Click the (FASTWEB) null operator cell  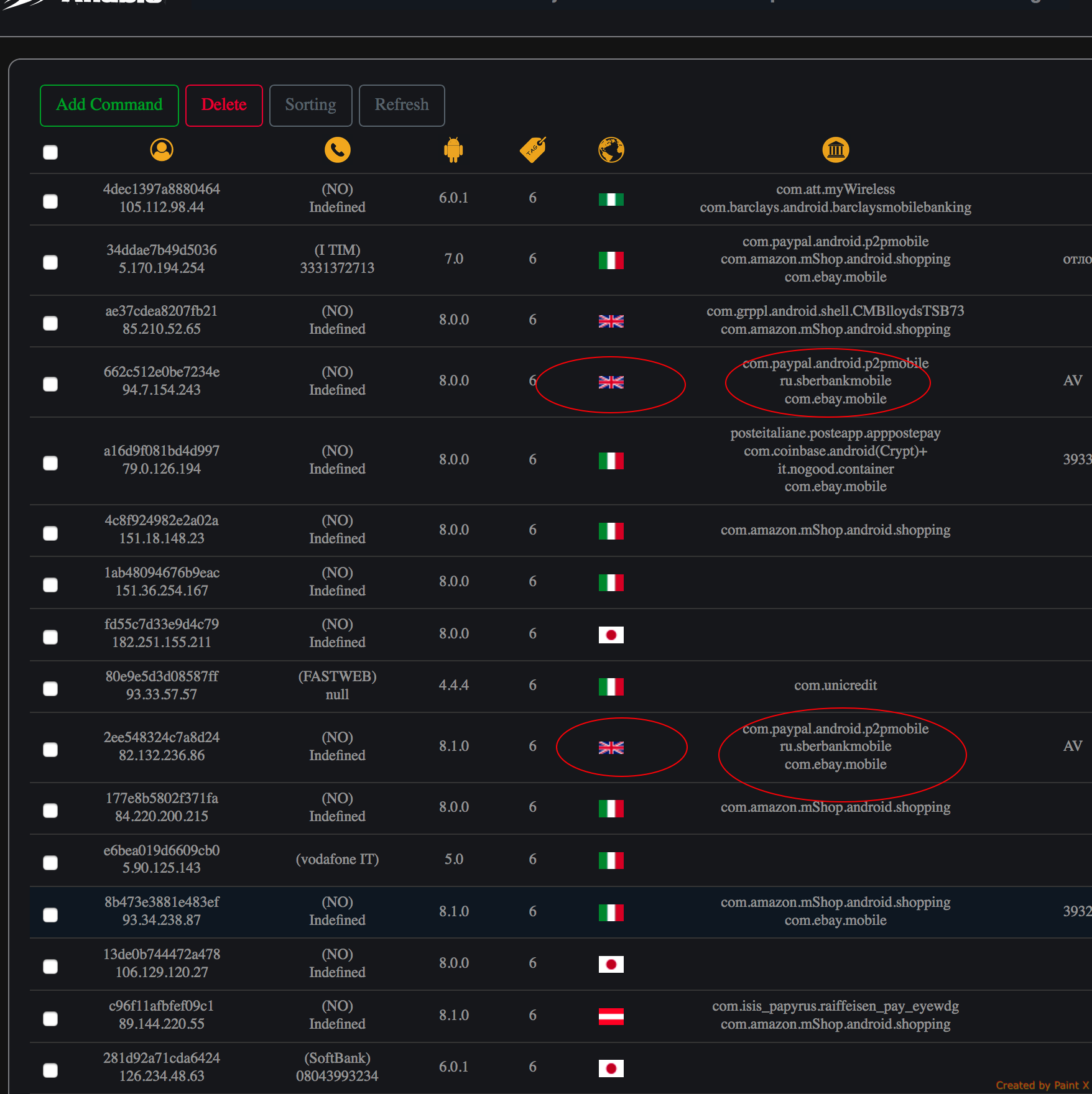[338, 685]
